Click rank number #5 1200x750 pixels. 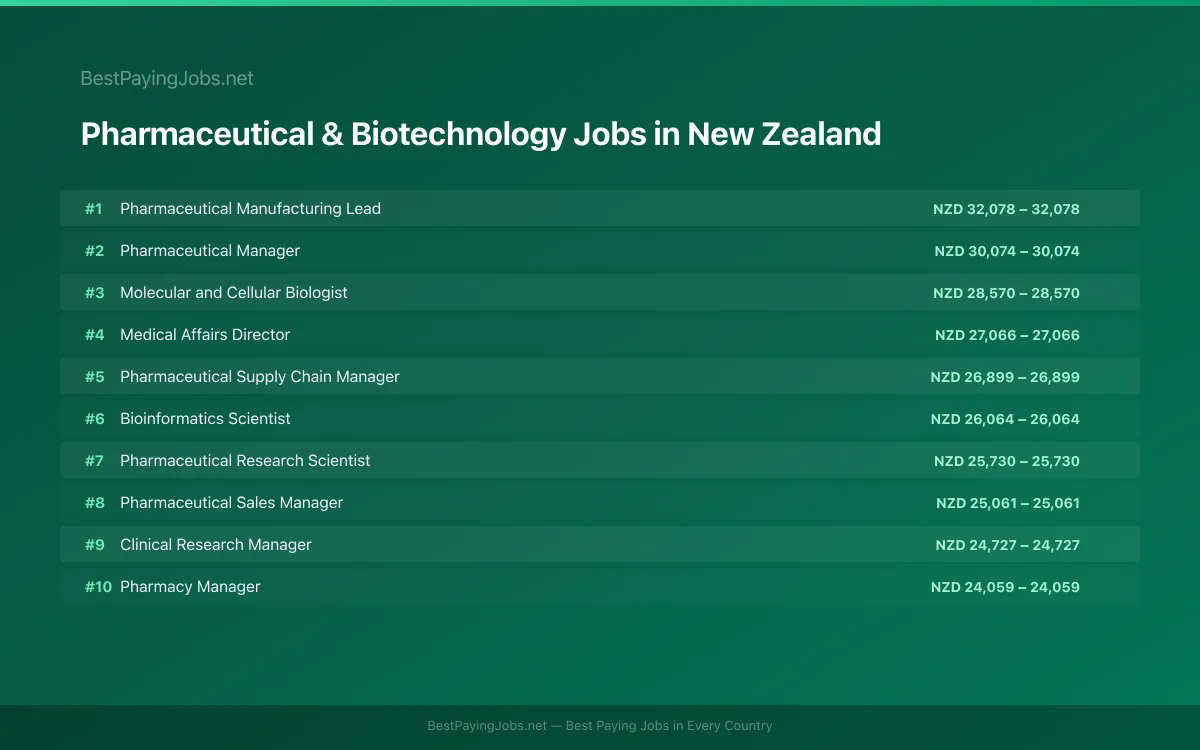[94, 377]
